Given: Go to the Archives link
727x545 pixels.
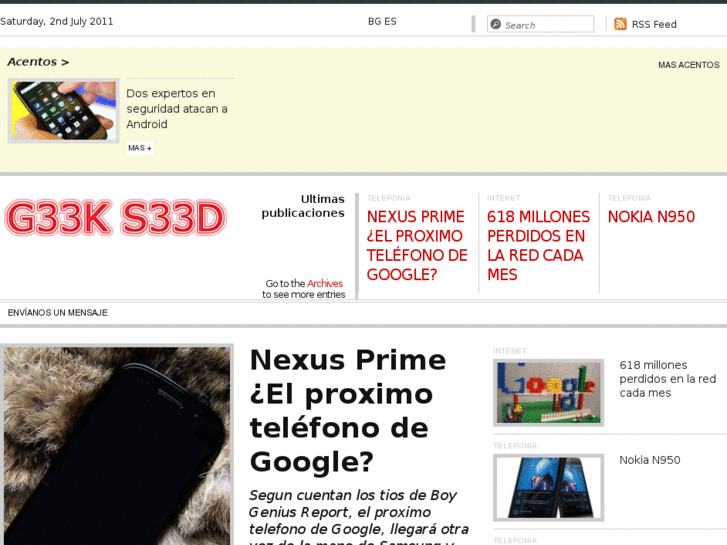Looking at the screenshot, I should pos(325,283).
